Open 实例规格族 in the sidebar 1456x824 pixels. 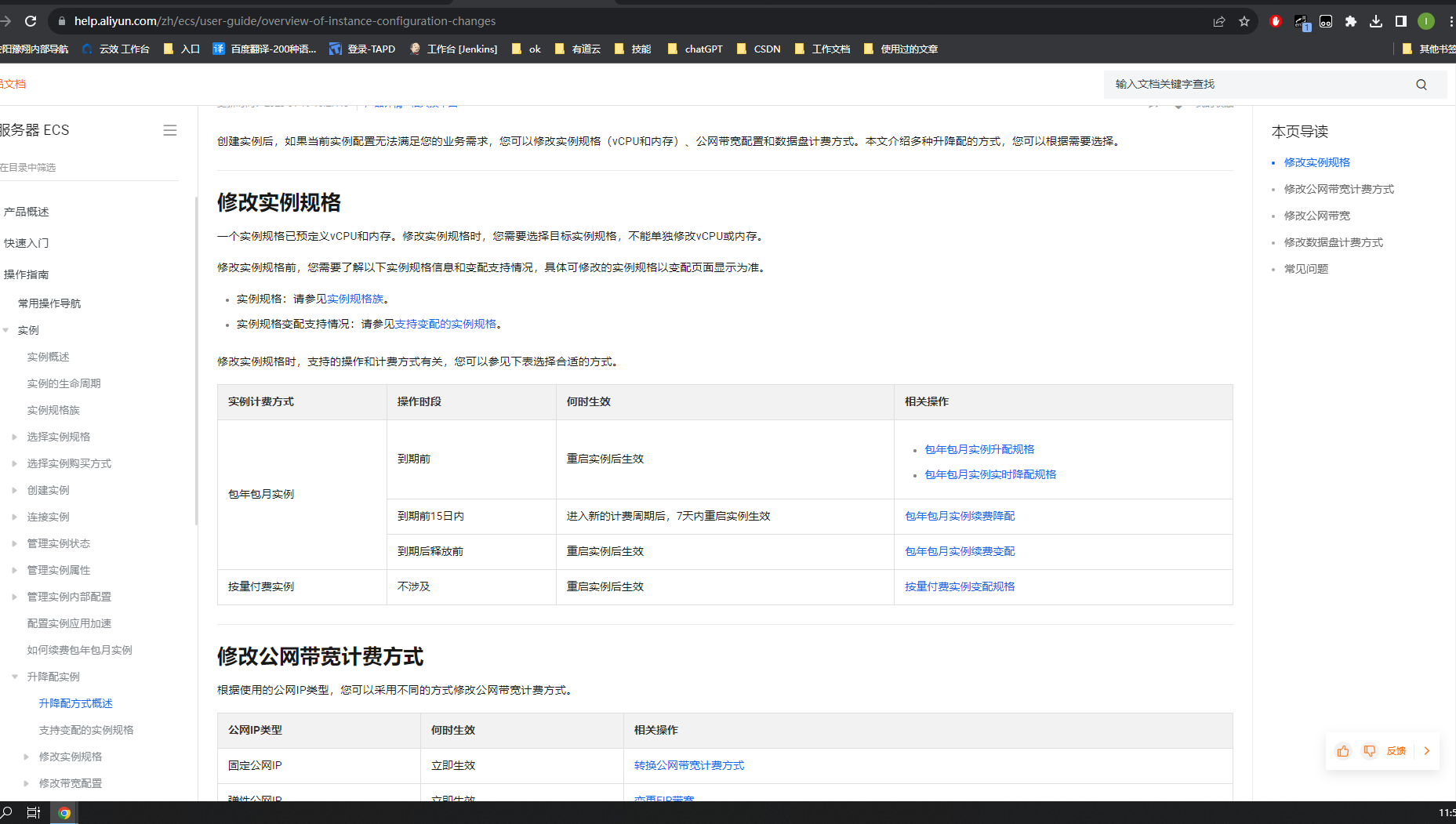tap(53, 410)
